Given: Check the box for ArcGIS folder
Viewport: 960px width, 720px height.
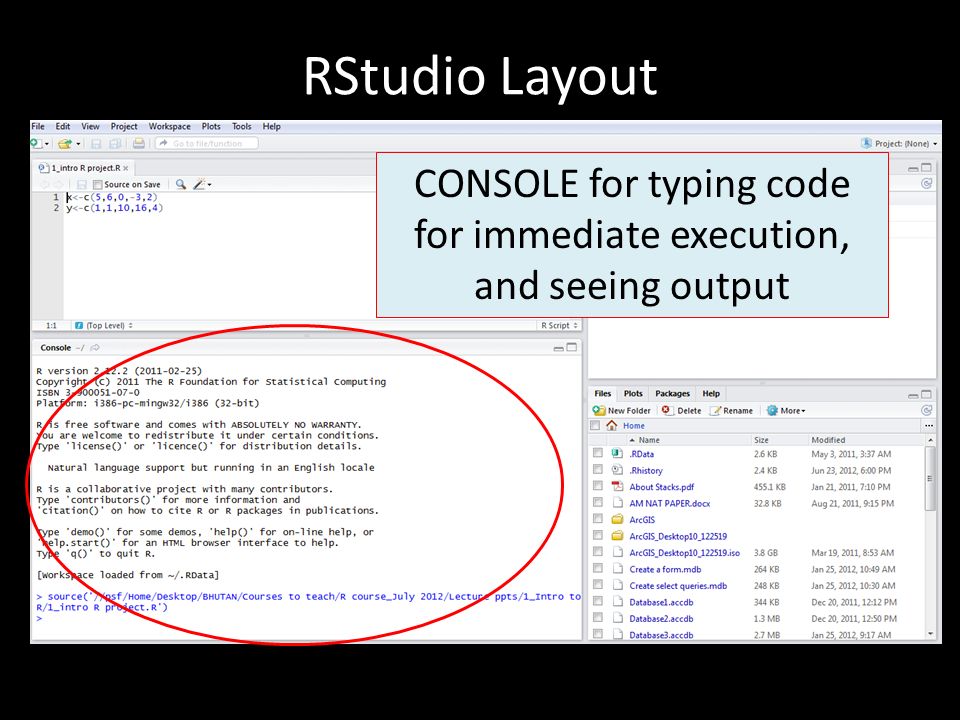Looking at the screenshot, I should [x=598, y=519].
